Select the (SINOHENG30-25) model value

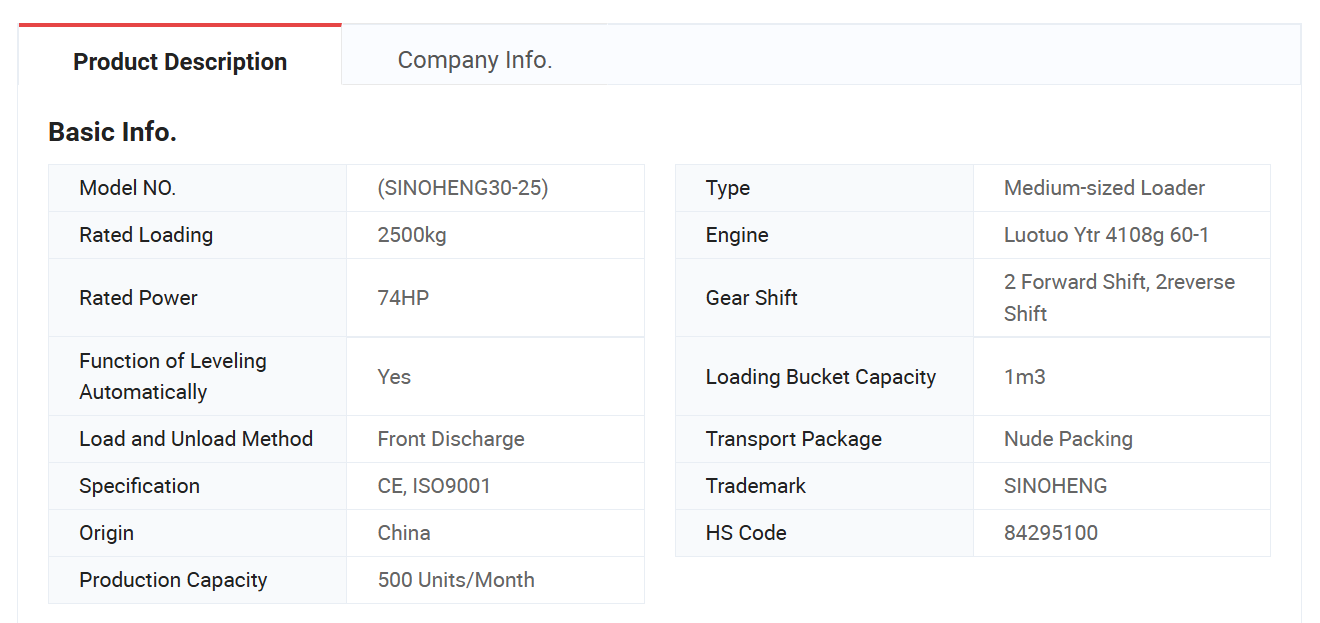[x=463, y=188]
